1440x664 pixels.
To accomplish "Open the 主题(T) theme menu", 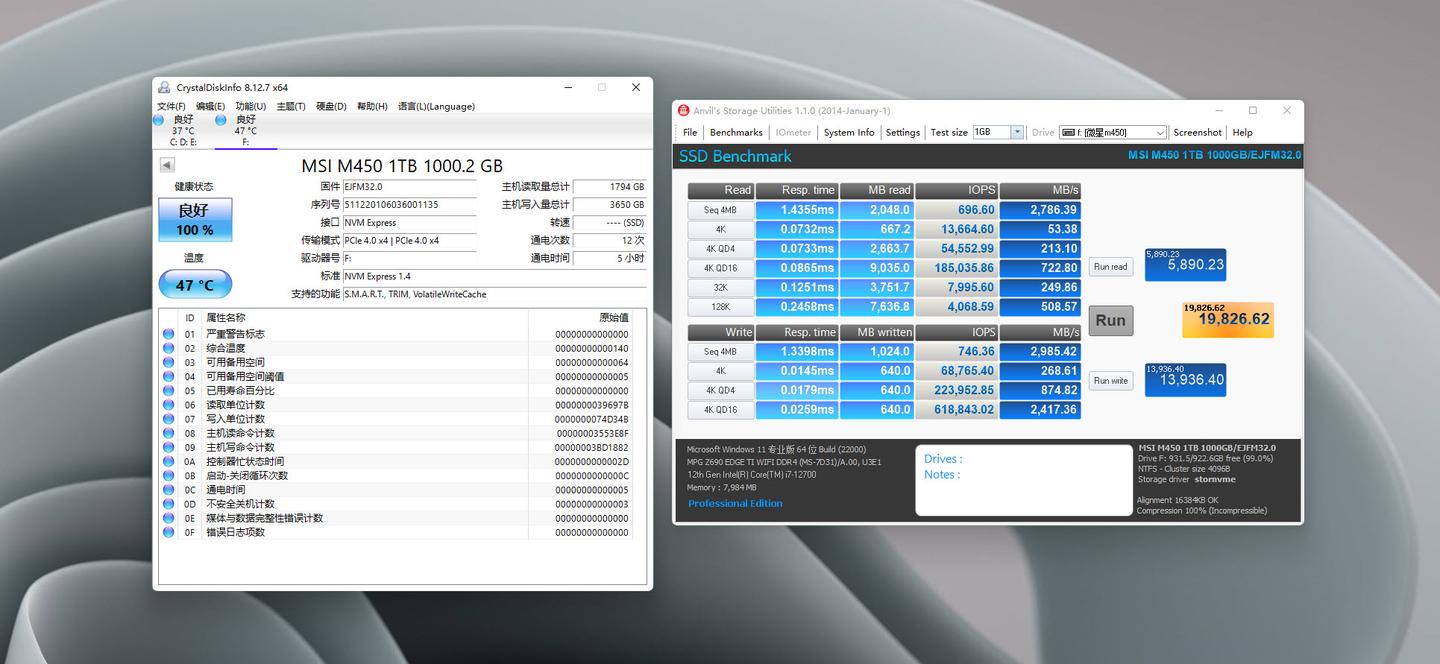I will 290,106.
